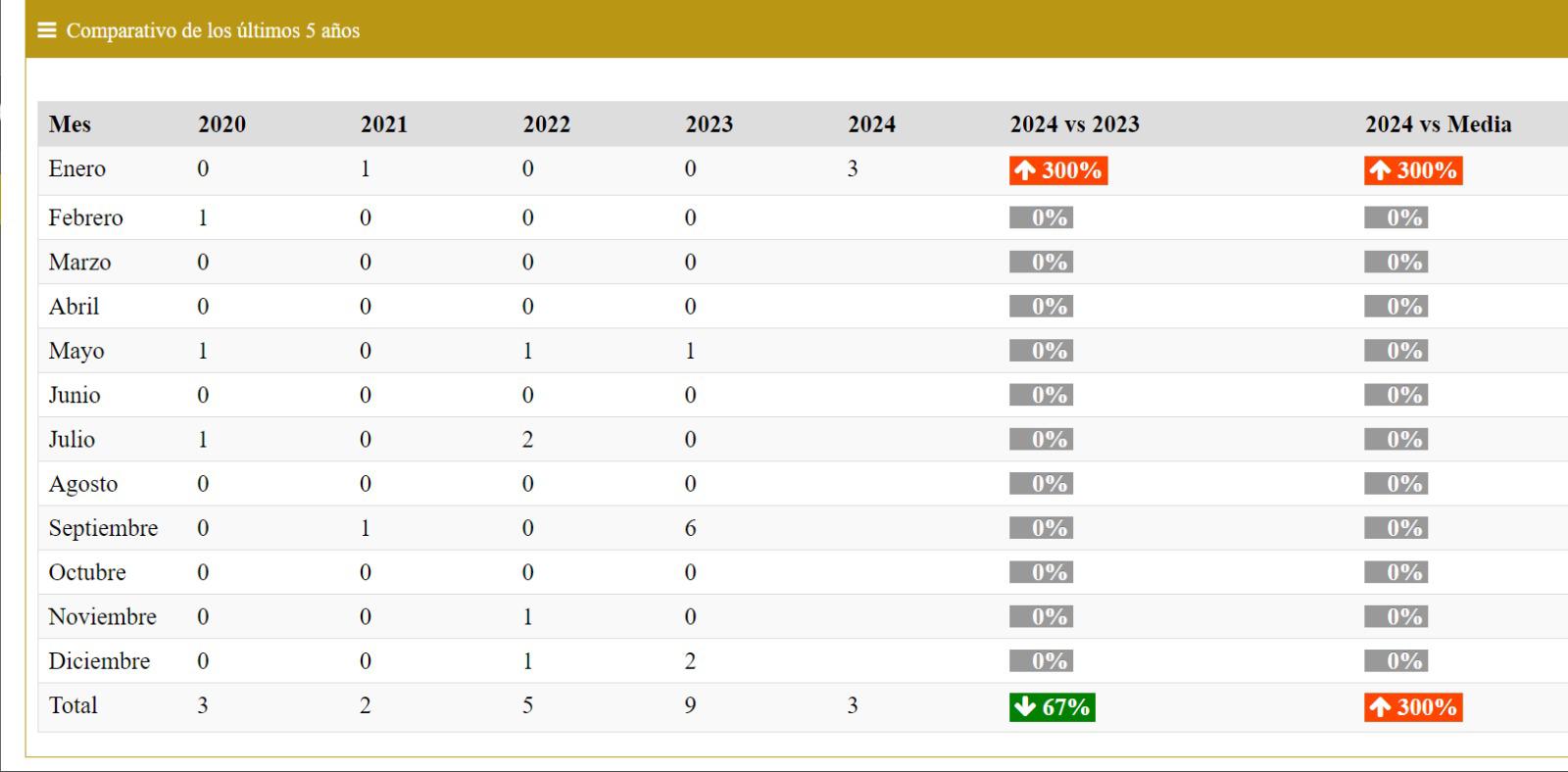Screen dimensions: 1568x772
Task: Click the value 6 in Septiembre's 2023 column
Action: click(690, 528)
